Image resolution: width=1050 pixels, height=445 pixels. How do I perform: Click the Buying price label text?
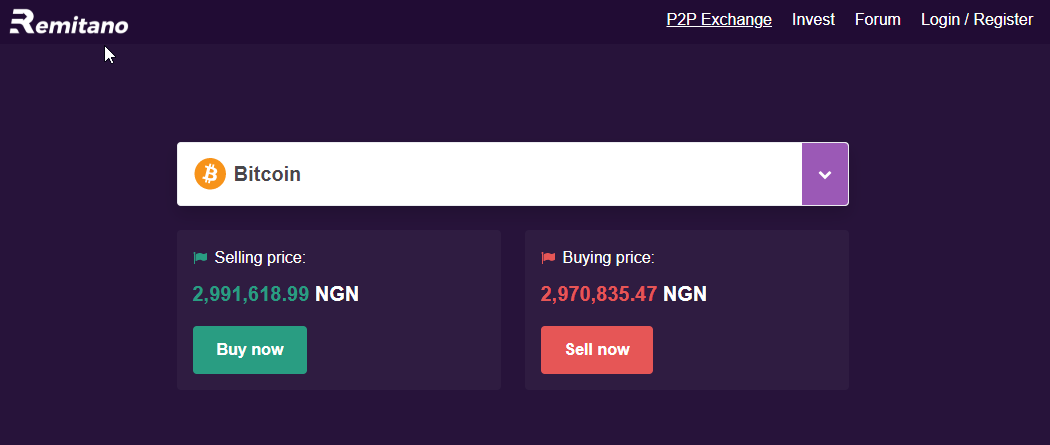[609, 258]
